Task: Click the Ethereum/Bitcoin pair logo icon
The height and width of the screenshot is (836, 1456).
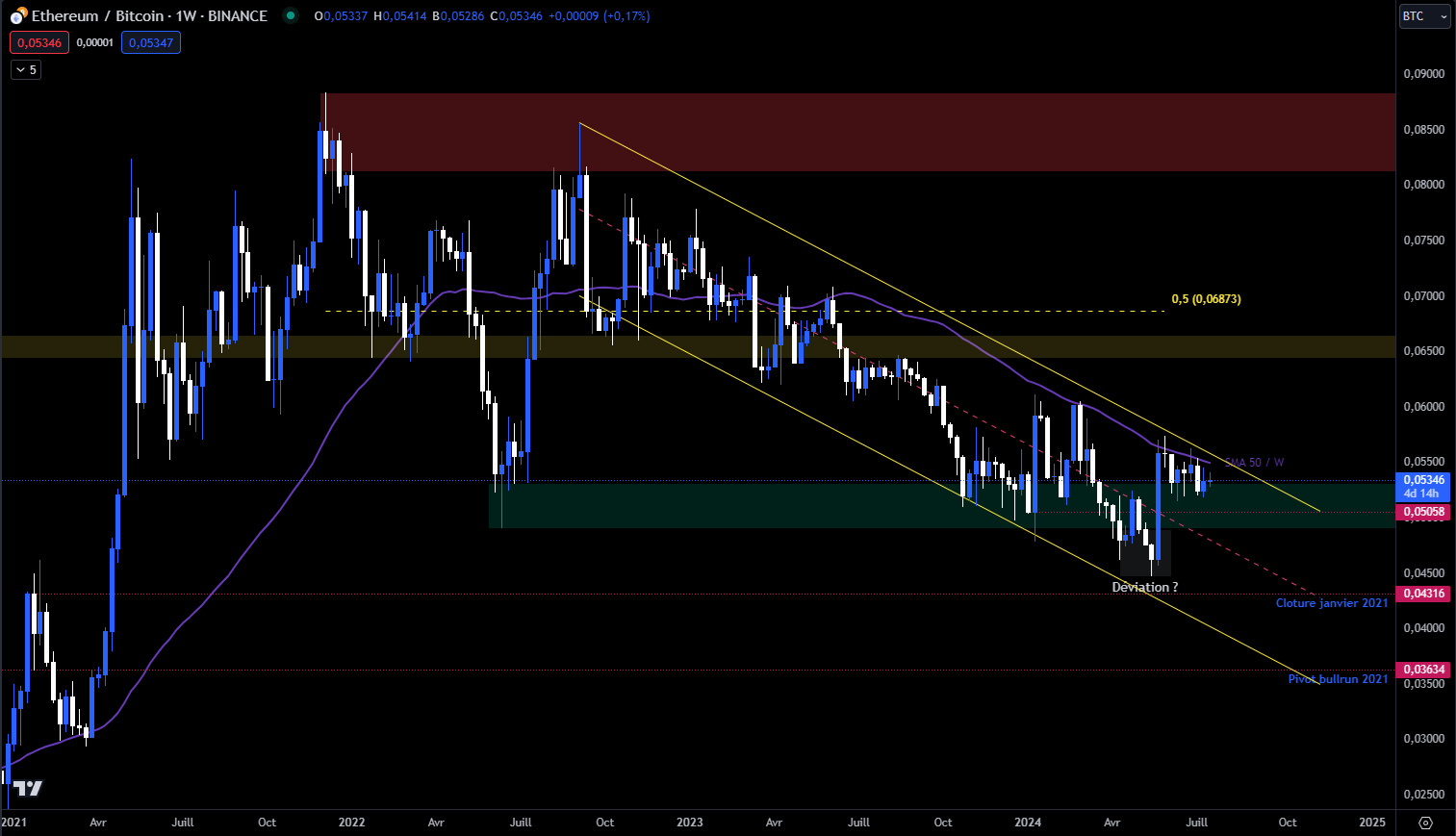Action: [x=17, y=16]
